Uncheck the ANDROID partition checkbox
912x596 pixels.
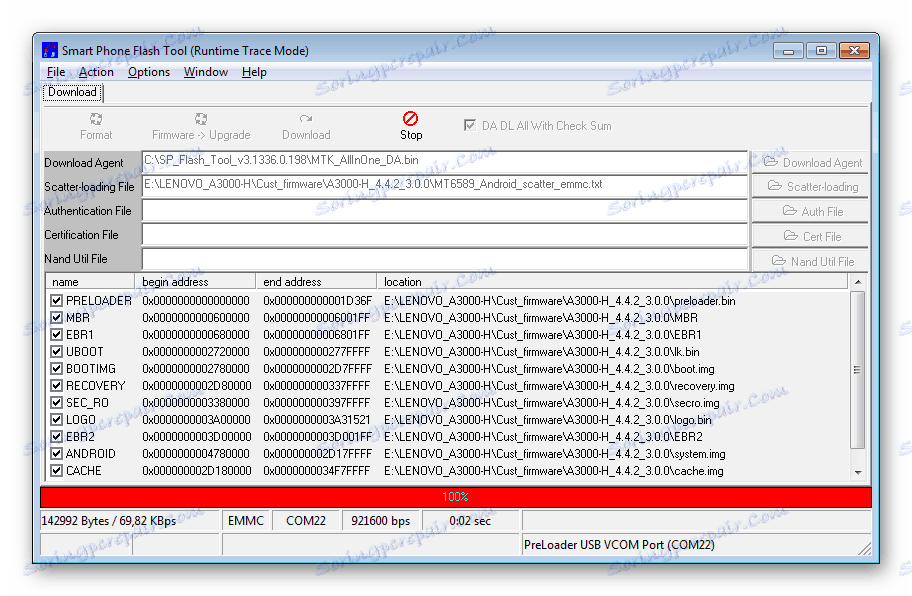point(56,454)
